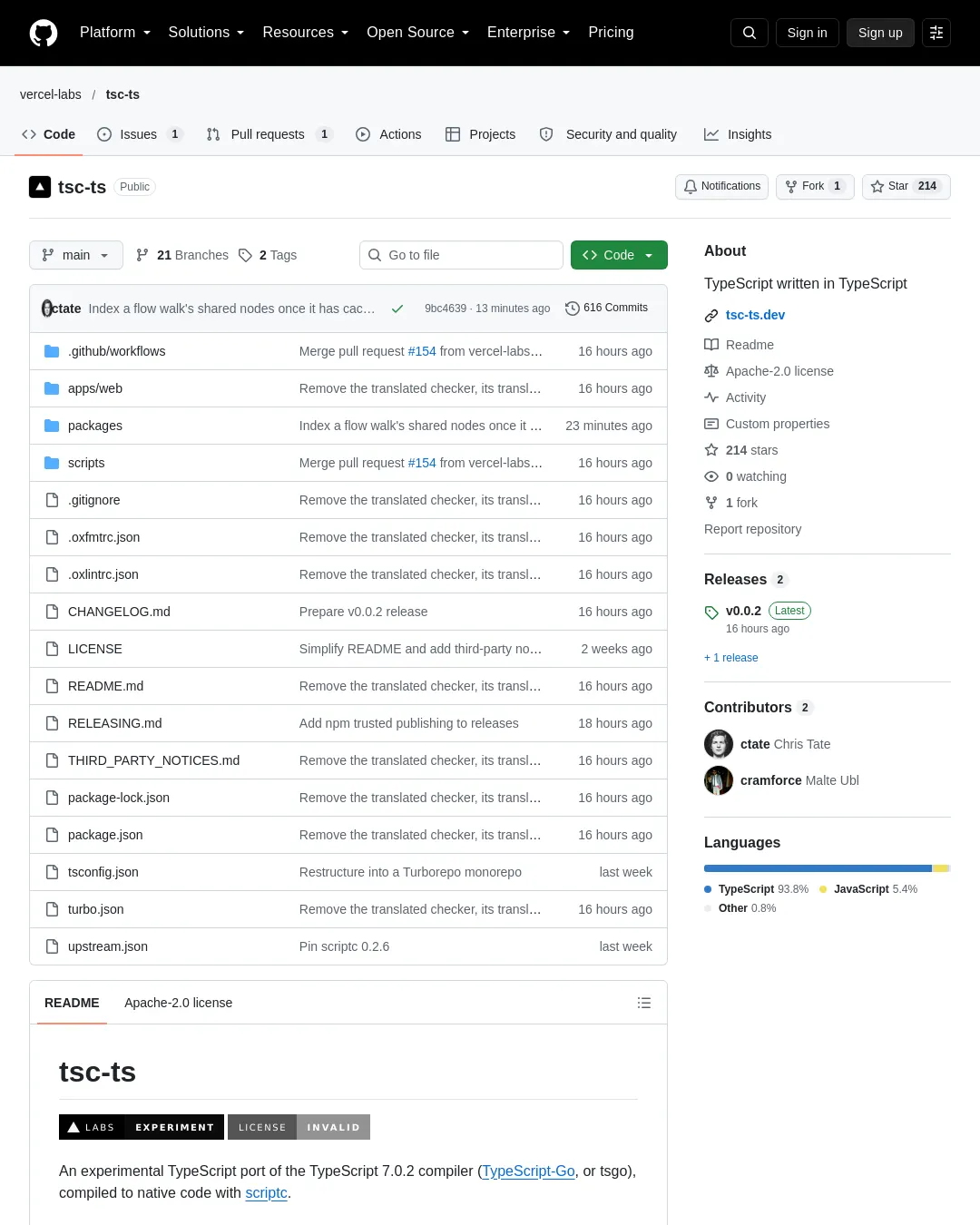Click the book icon next to Readme
This screenshot has width=980, height=1225.
[711, 345]
